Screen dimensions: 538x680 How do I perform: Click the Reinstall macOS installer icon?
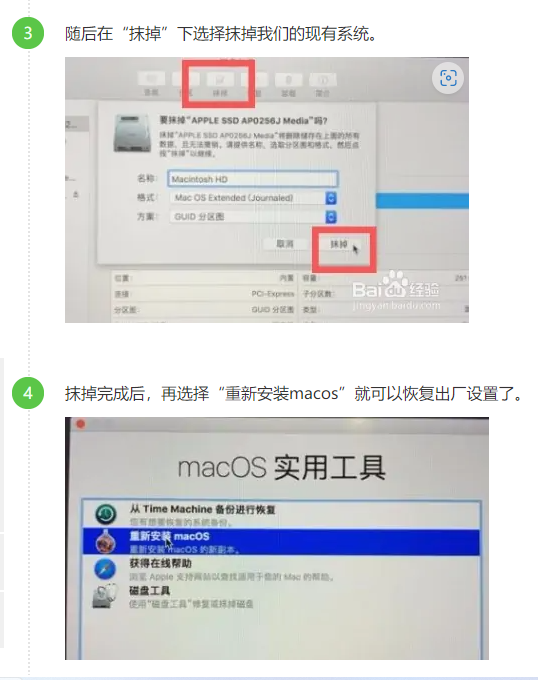click(106, 541)
